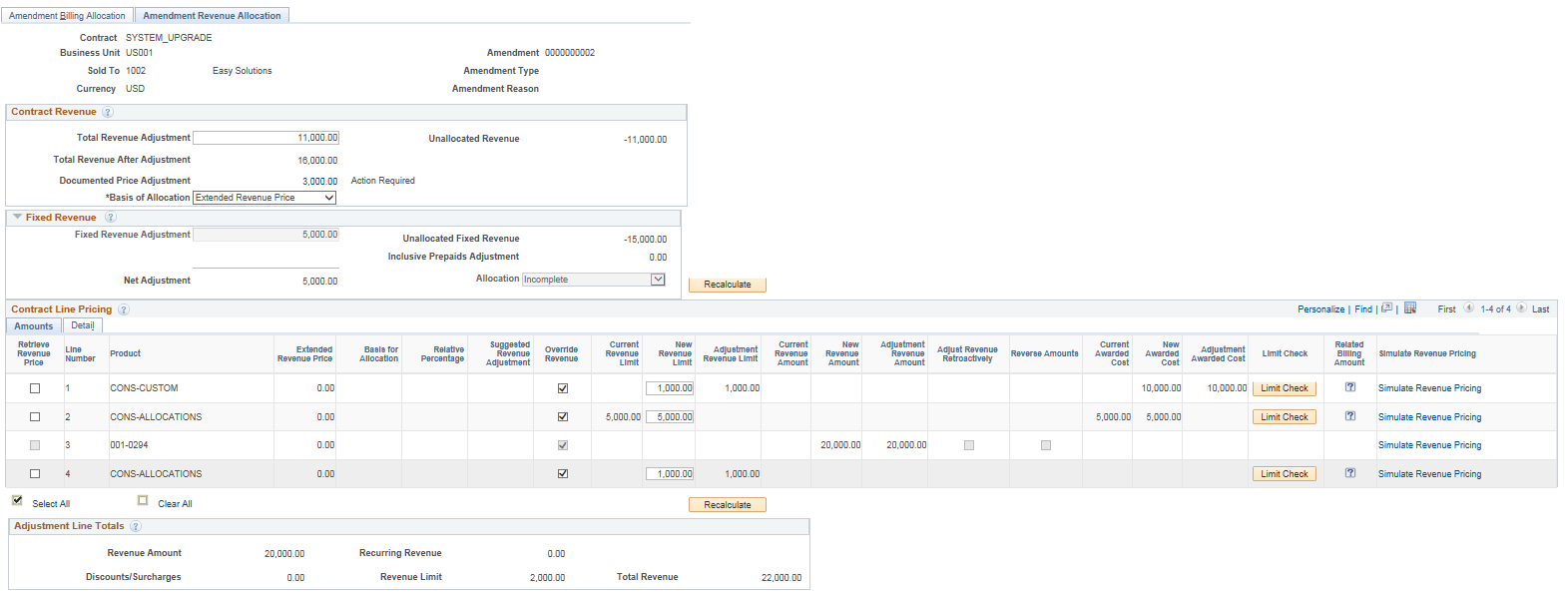Select the Amounts grid tab
The height and width of the screenshot is (595, 1568).
tap(34, 326)
